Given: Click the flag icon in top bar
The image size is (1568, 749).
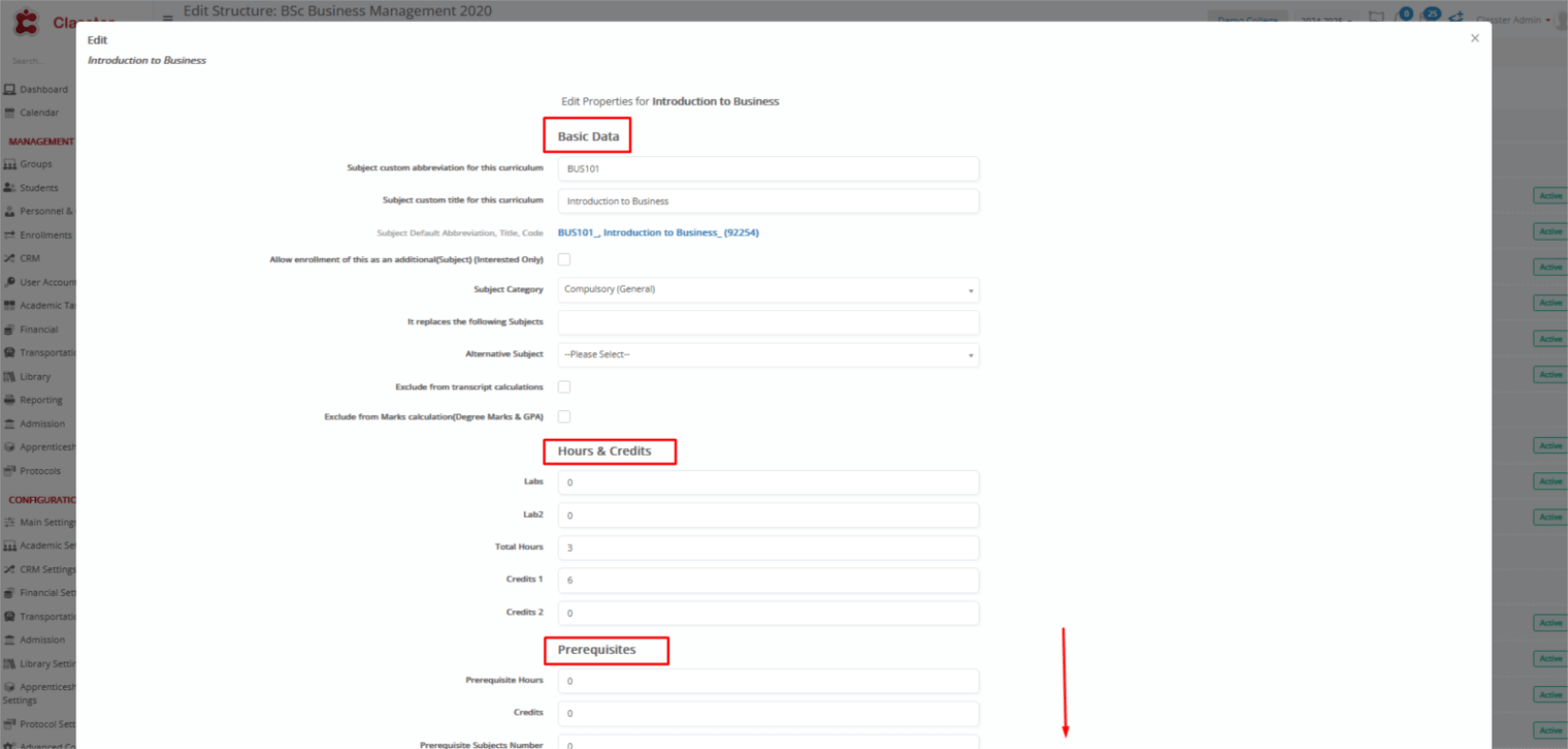Looking at the screenshot, I should tap(1376, 17).
